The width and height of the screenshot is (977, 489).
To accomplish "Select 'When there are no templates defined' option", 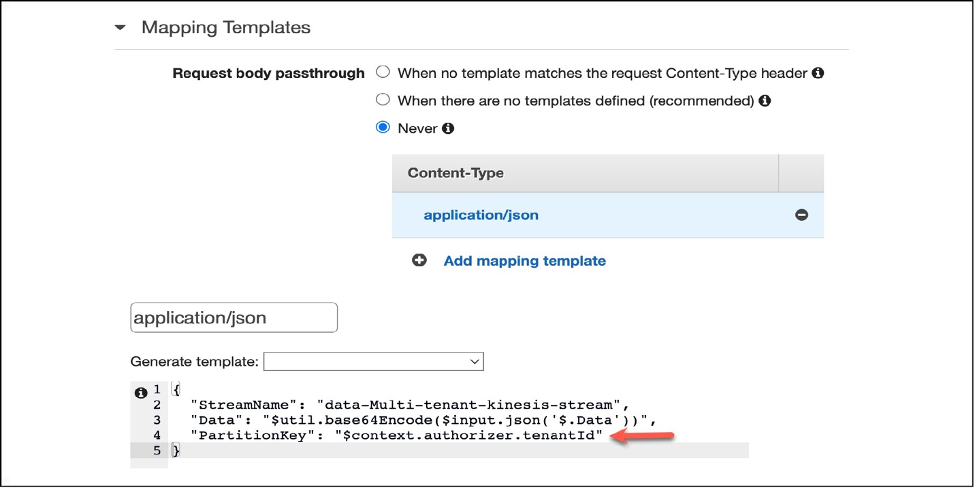I will click(383, 100).
